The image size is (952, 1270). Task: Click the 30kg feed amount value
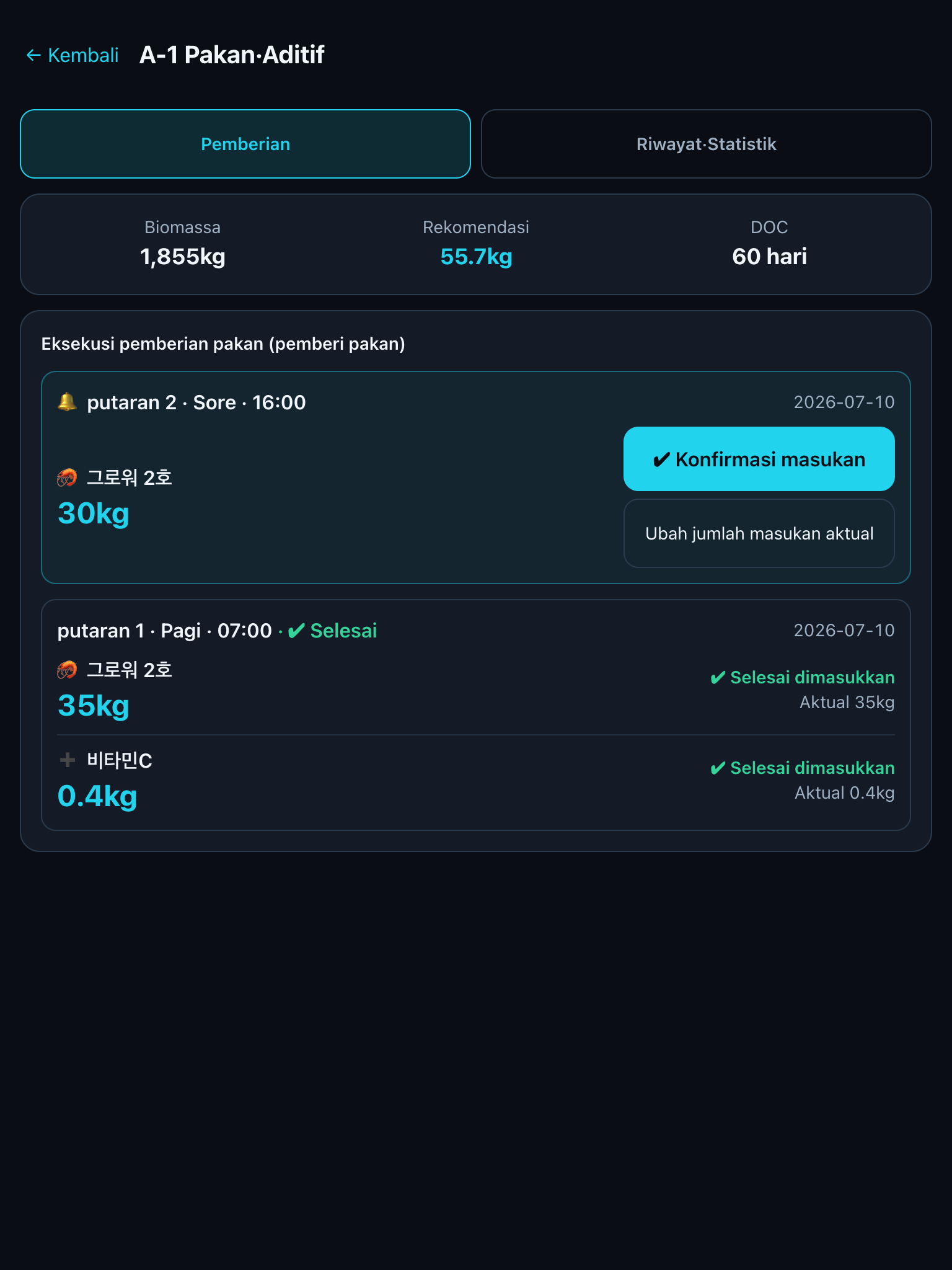pos(94,513)
